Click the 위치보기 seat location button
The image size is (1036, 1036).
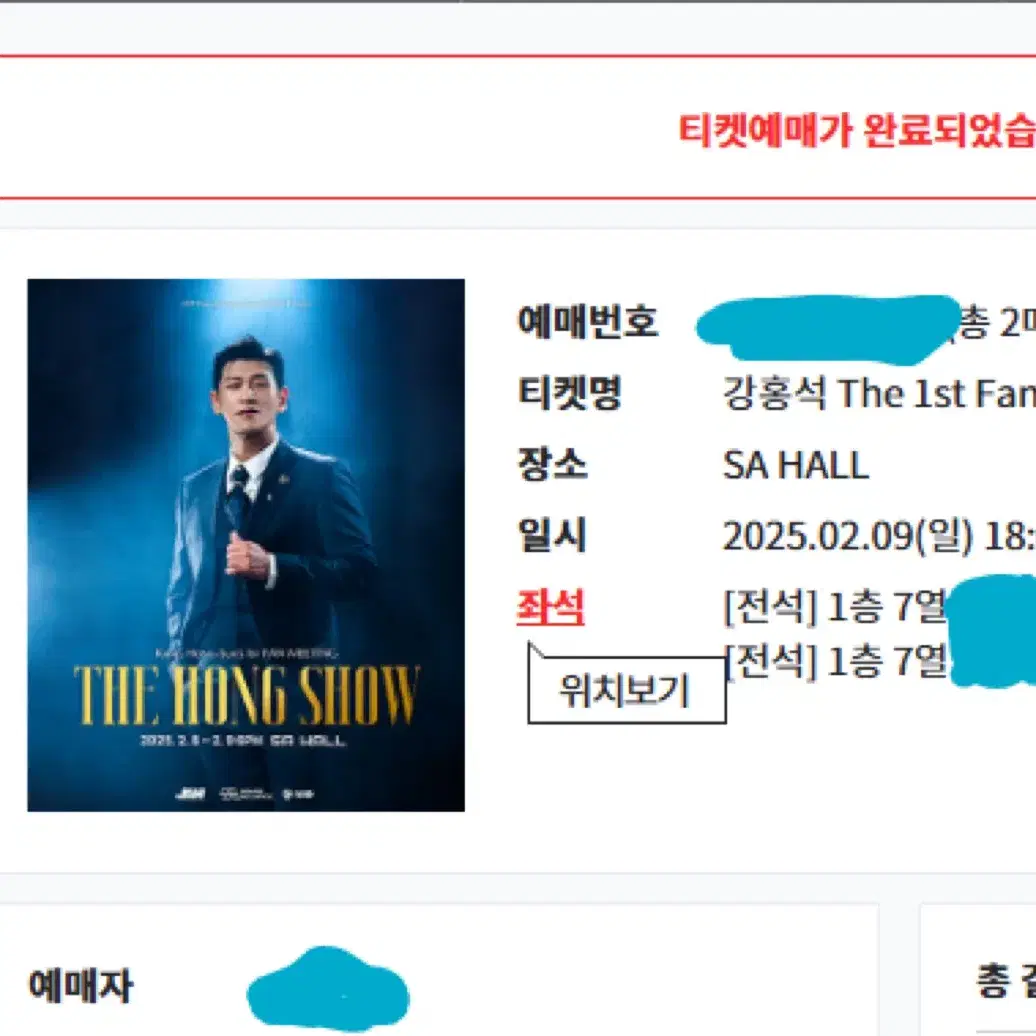tap(626, 690)
